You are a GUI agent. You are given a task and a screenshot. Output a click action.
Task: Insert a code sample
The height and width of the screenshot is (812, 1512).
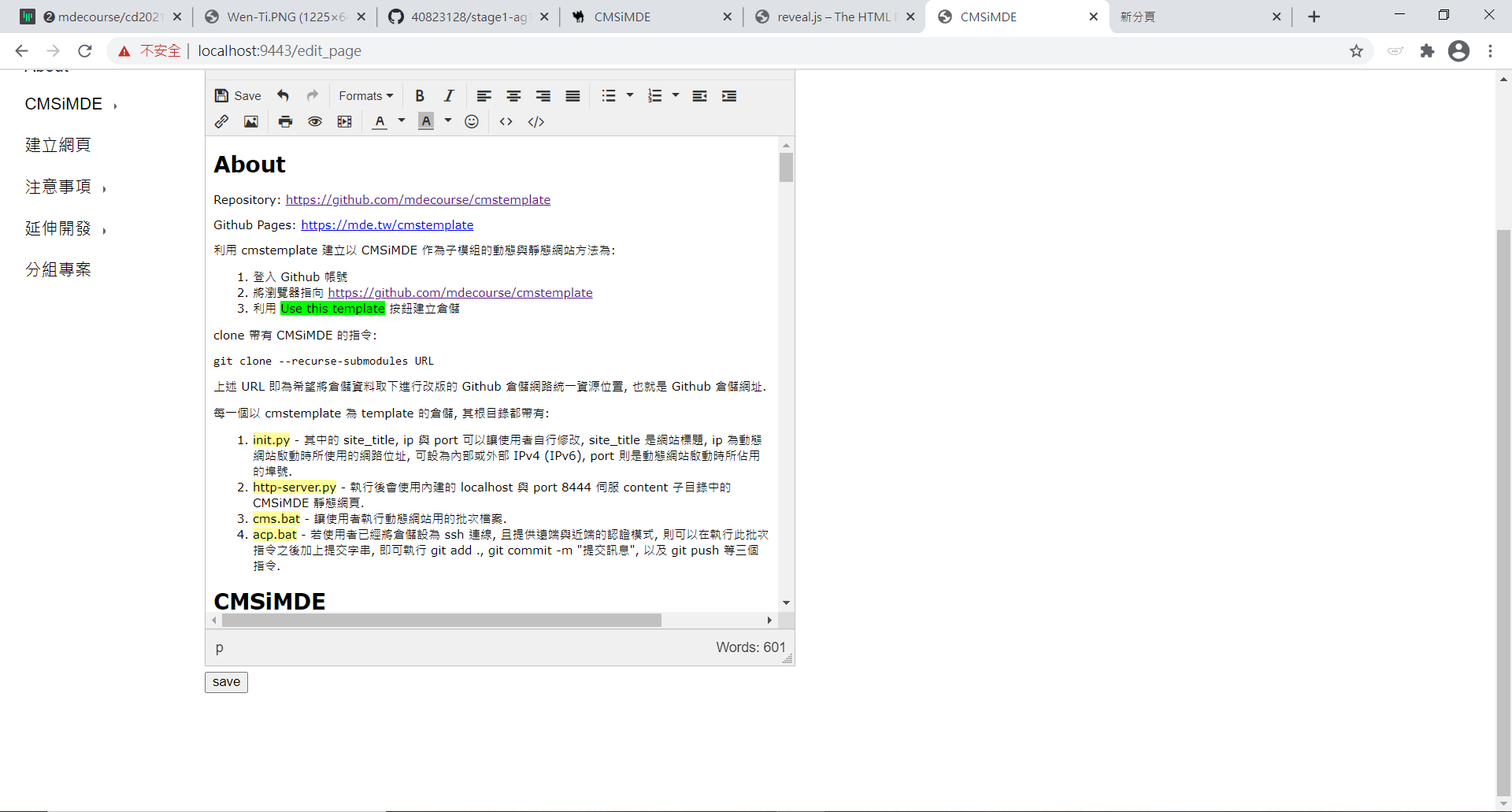[536, 121]
